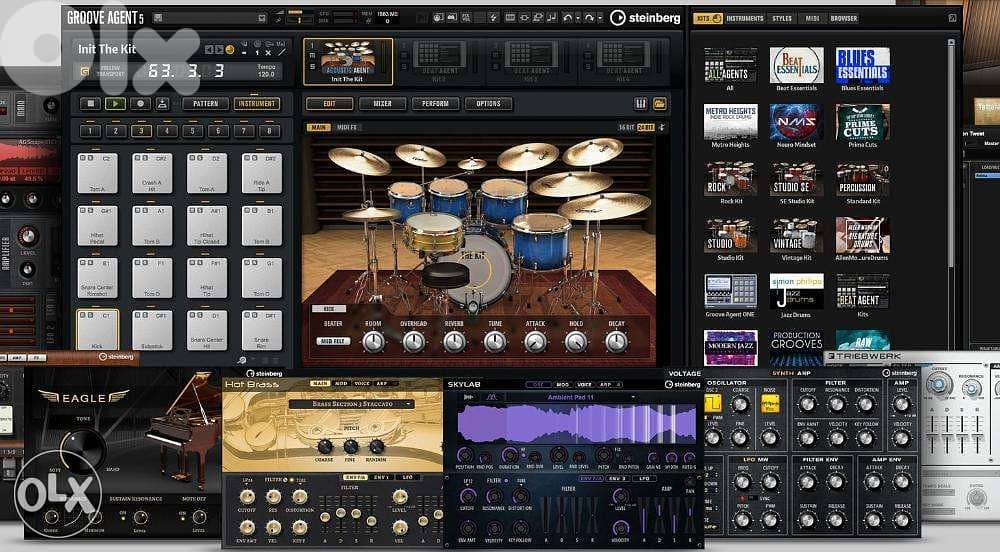1000x552 pixels.
Task: Adjust the OVERHEAD knob on the kit
Action: pyautogui.click(x=413, y=342)
